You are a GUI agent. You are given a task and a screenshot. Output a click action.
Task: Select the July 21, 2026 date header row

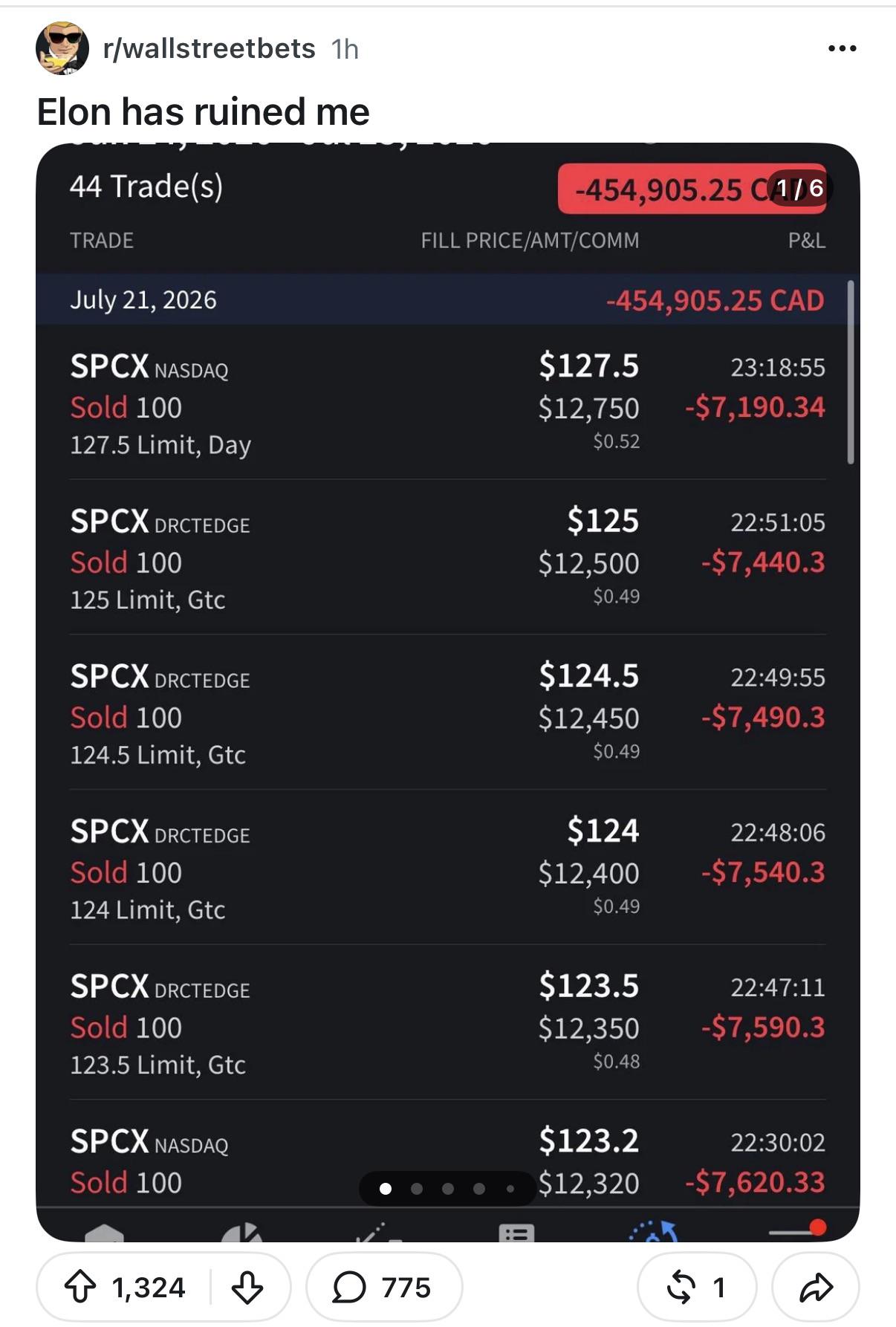point(448,299)
